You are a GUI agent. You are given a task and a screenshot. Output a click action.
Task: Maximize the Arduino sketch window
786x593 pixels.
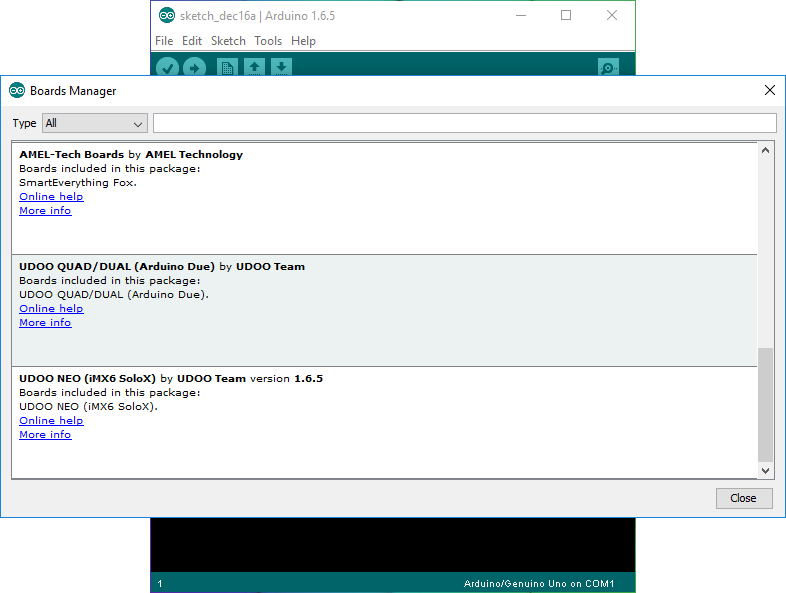point(566,16)
